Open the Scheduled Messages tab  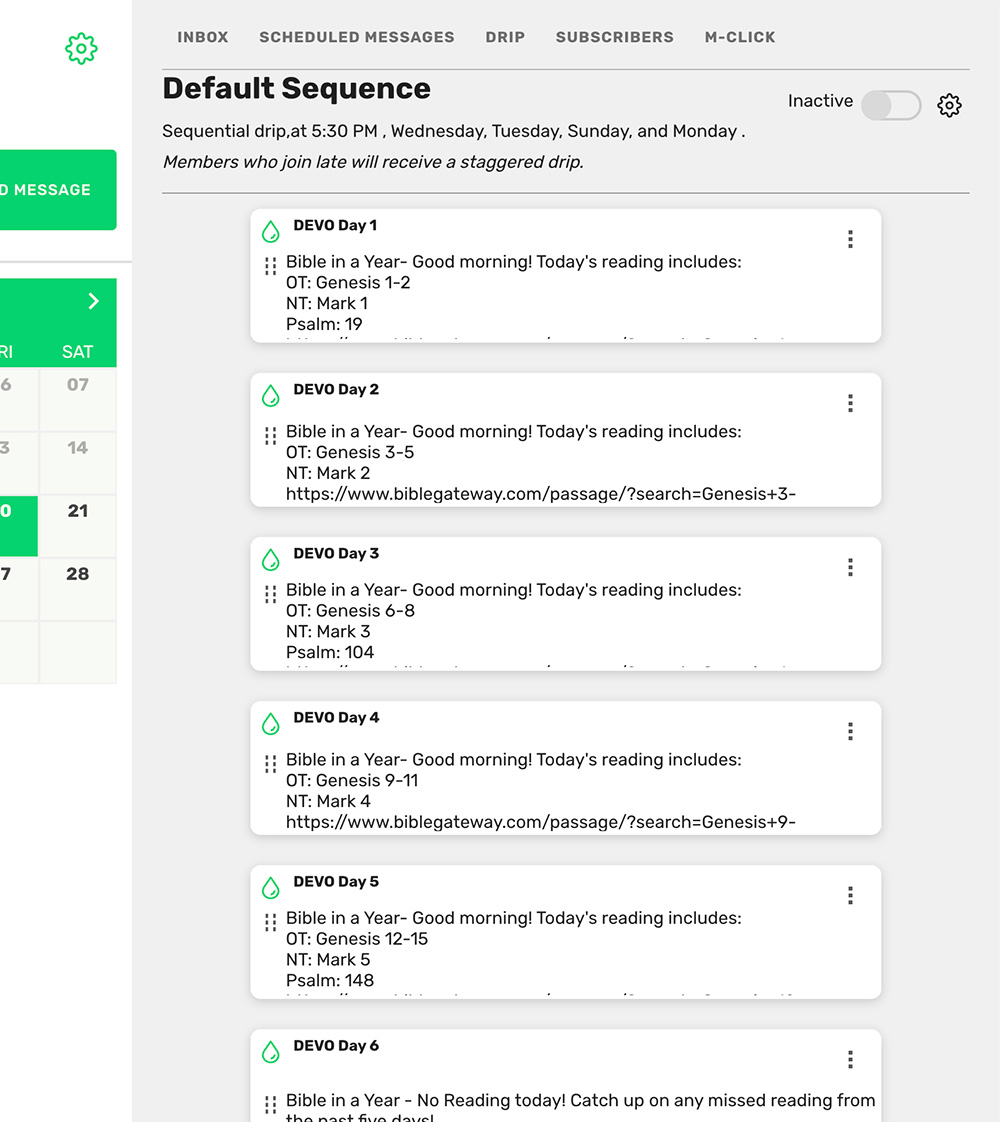click(x=357, y=37)
